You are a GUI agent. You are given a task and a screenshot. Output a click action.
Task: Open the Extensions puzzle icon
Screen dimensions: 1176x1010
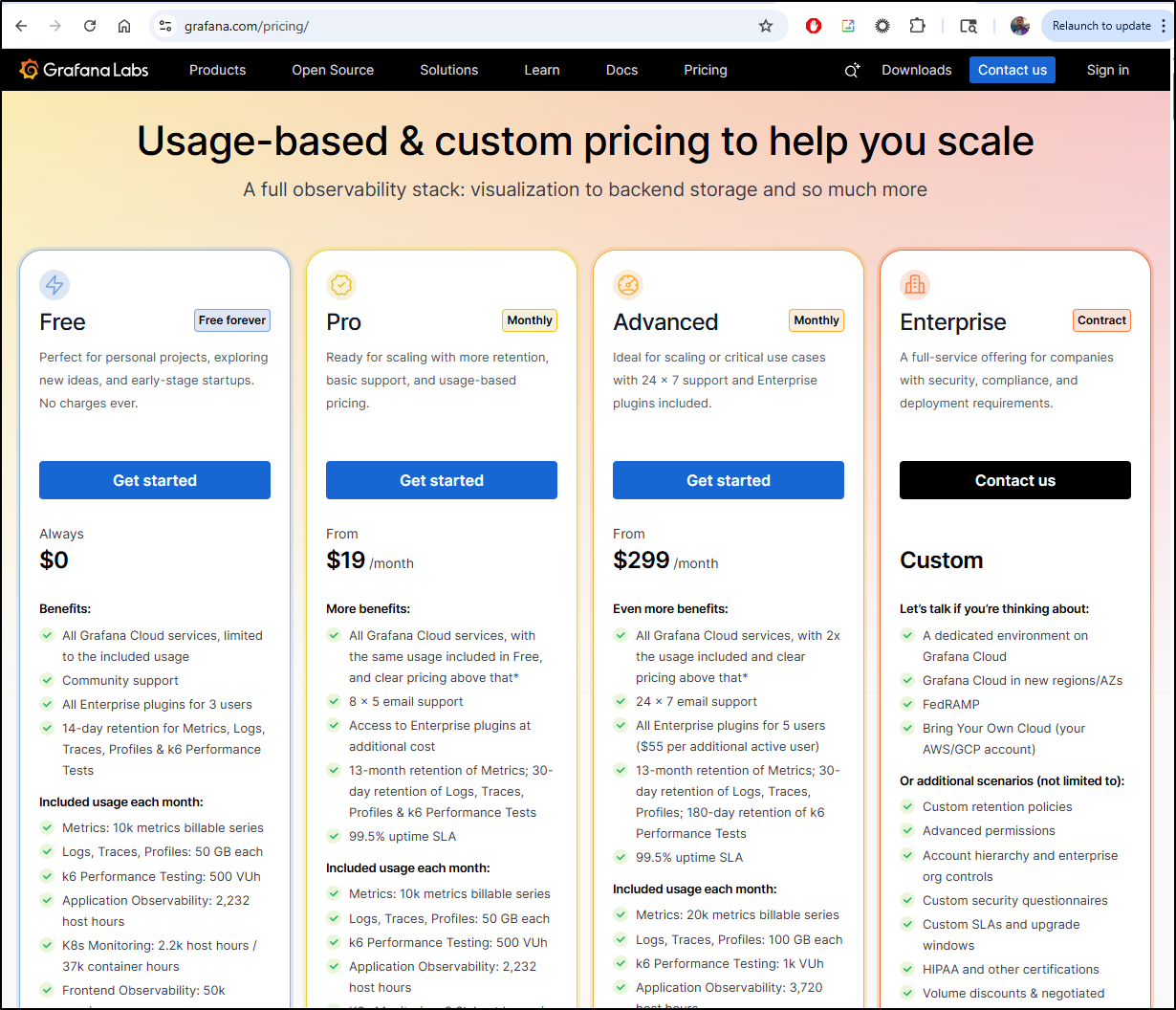pyautogui.click(x=917, y=26)
